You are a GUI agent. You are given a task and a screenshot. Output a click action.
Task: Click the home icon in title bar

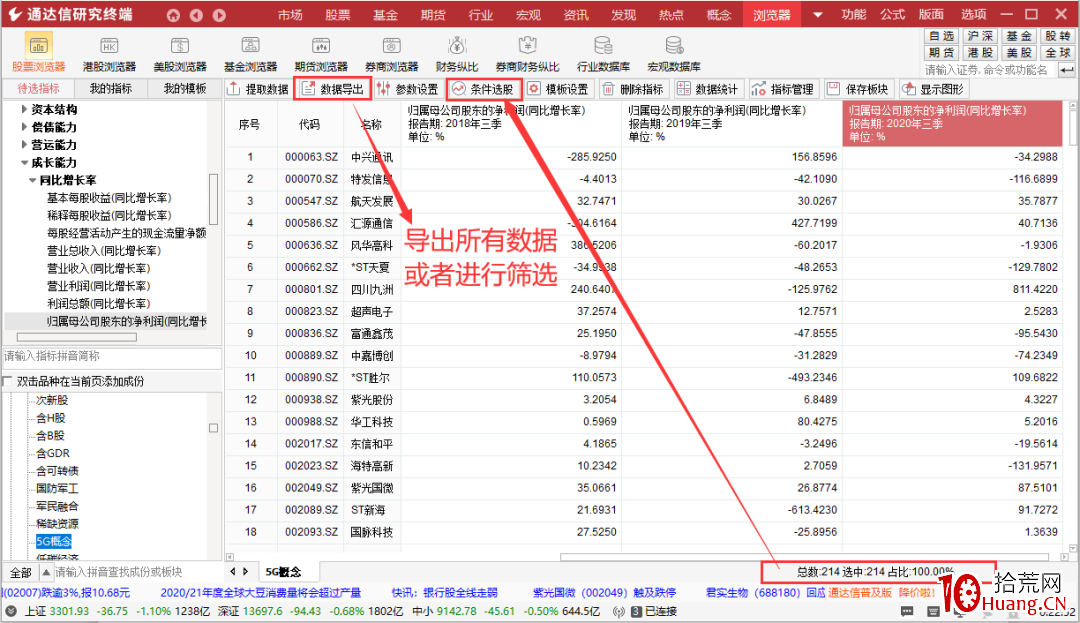click(173, 15)
